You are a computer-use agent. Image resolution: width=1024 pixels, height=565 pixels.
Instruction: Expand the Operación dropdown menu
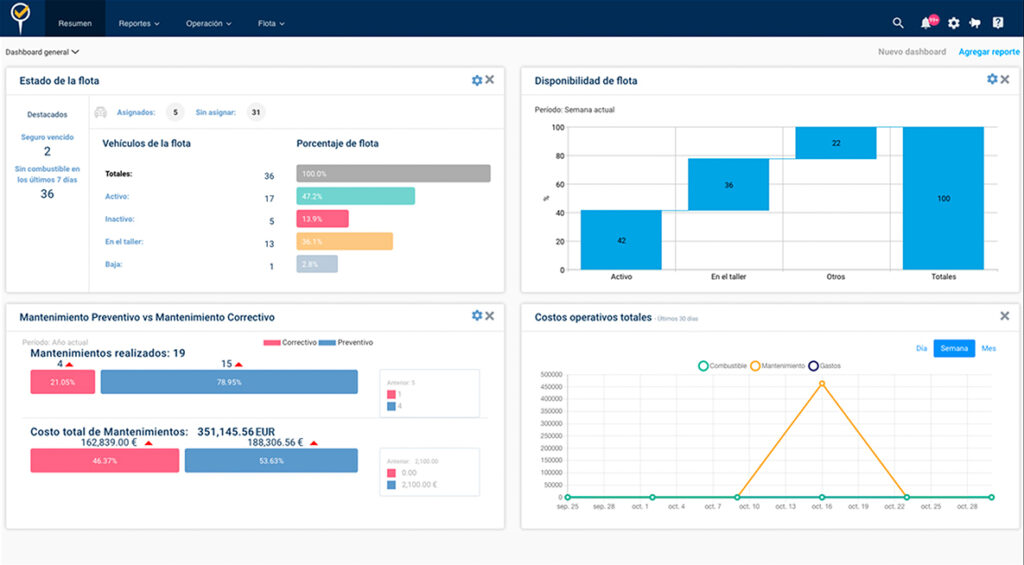click(x=209, y=23)
